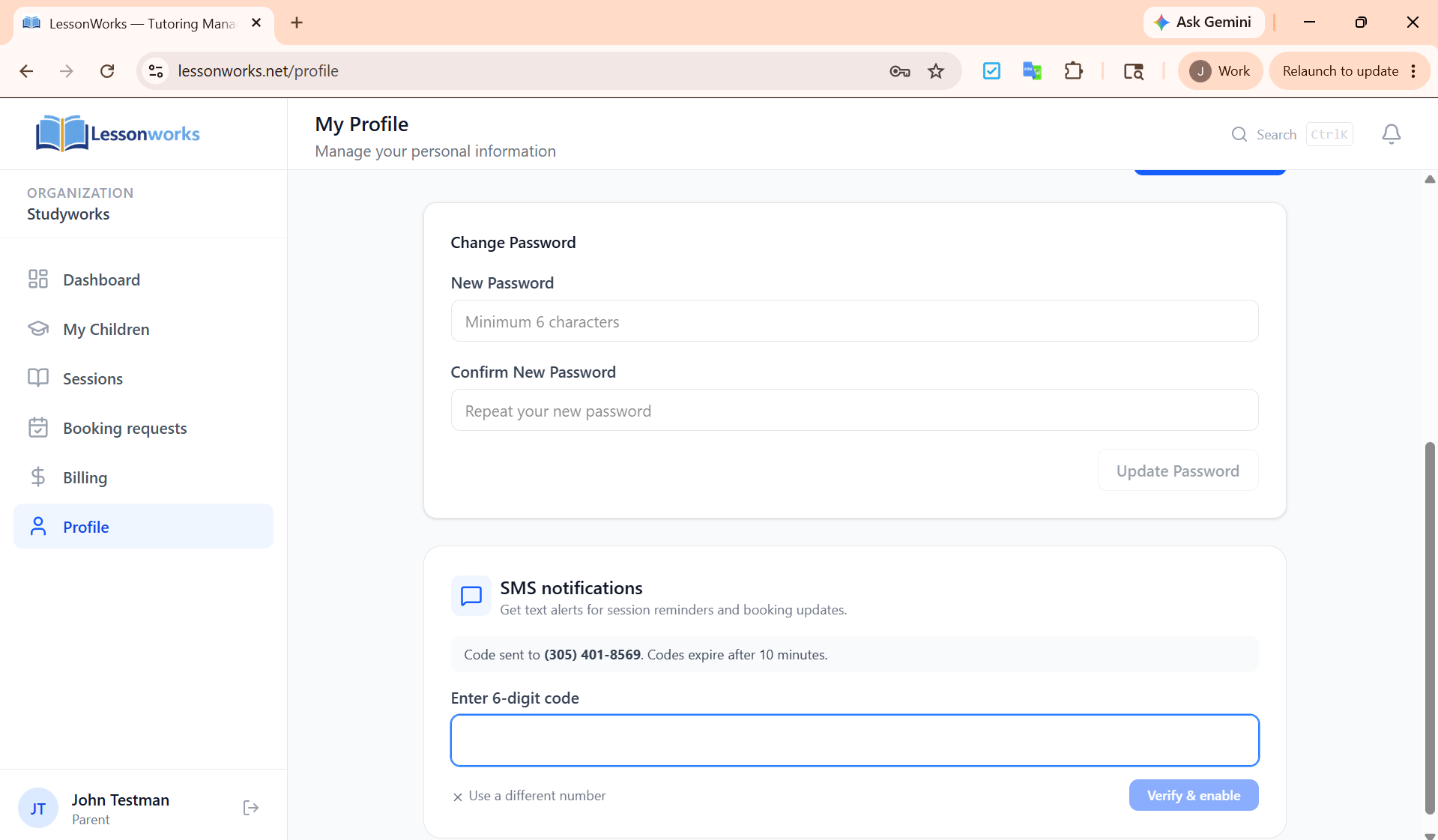Screen dimensions: 1438x840
Task: Open the Sessions section
Action: (x=143, y=378)
